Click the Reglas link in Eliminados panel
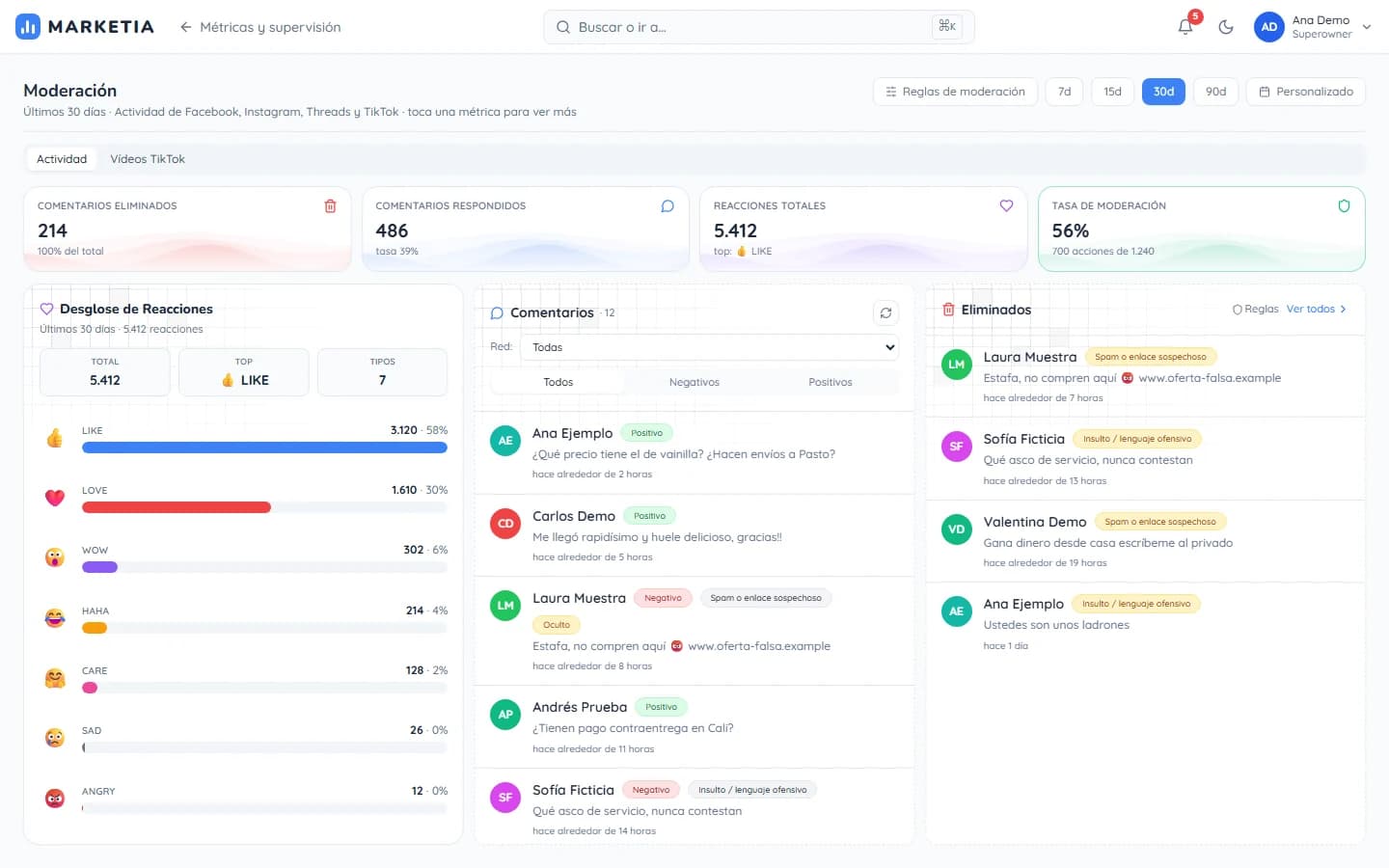This screenshot has width=1389, height=868. point(1255,310)
